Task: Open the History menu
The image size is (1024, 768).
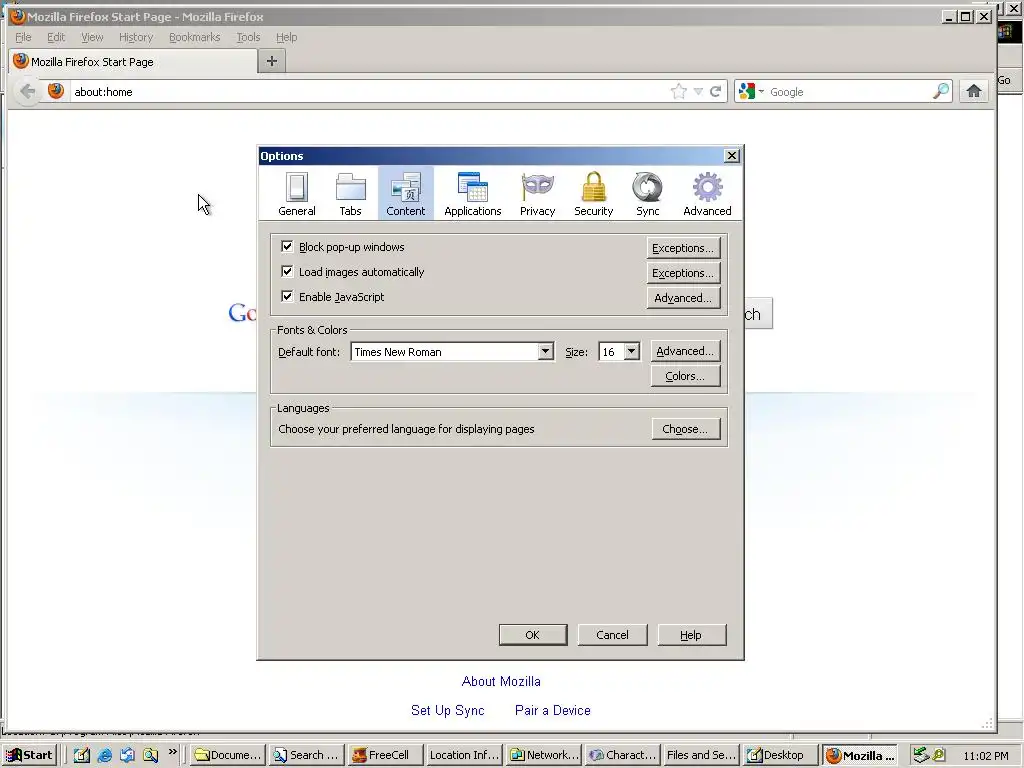Action: pyautogui.click(x=136, y=37)
